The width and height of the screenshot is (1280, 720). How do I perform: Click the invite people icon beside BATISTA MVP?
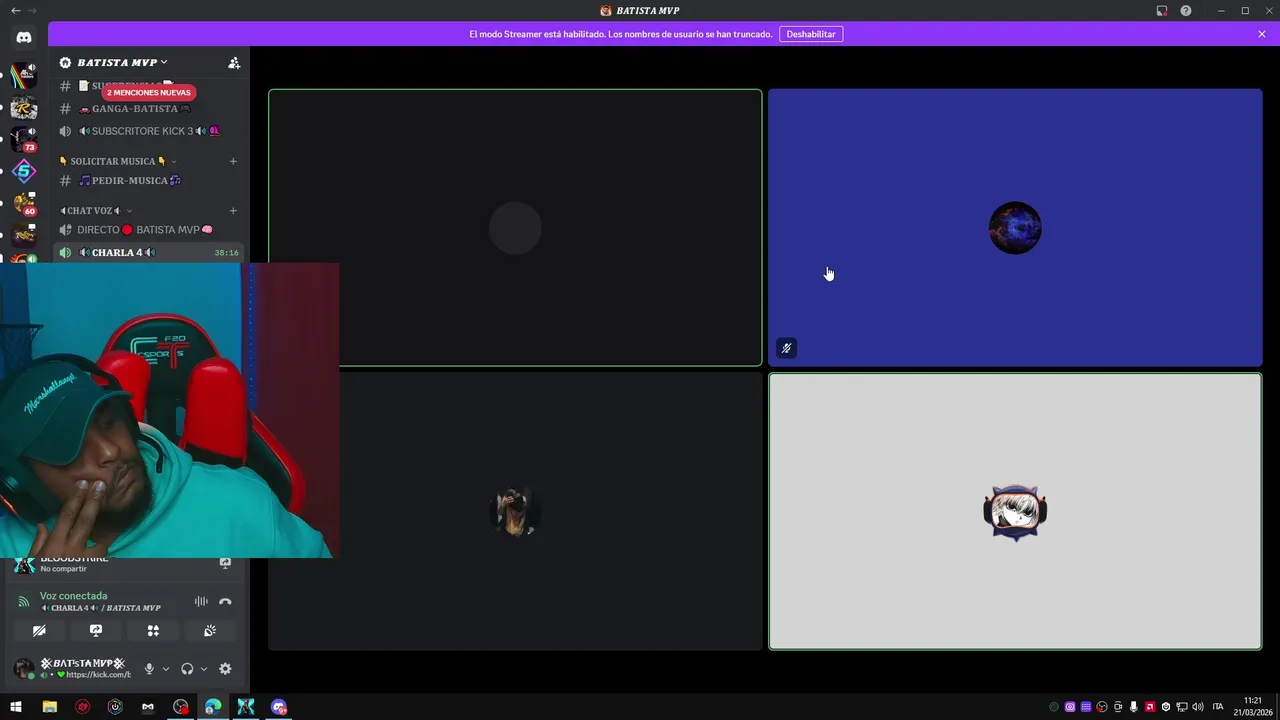[234, 62]
